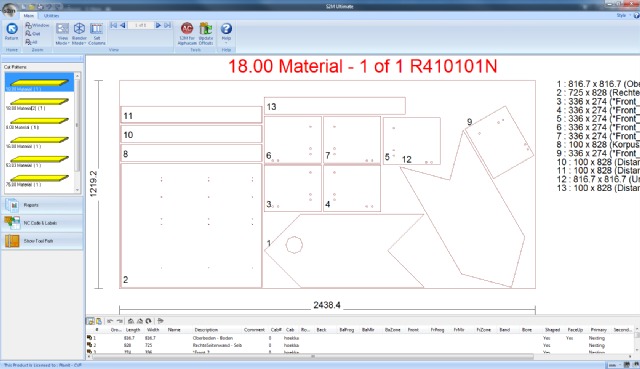Jump to first sheet arrow
The width and height of the screenshot is (640, 369).
(x=113, y=25)
